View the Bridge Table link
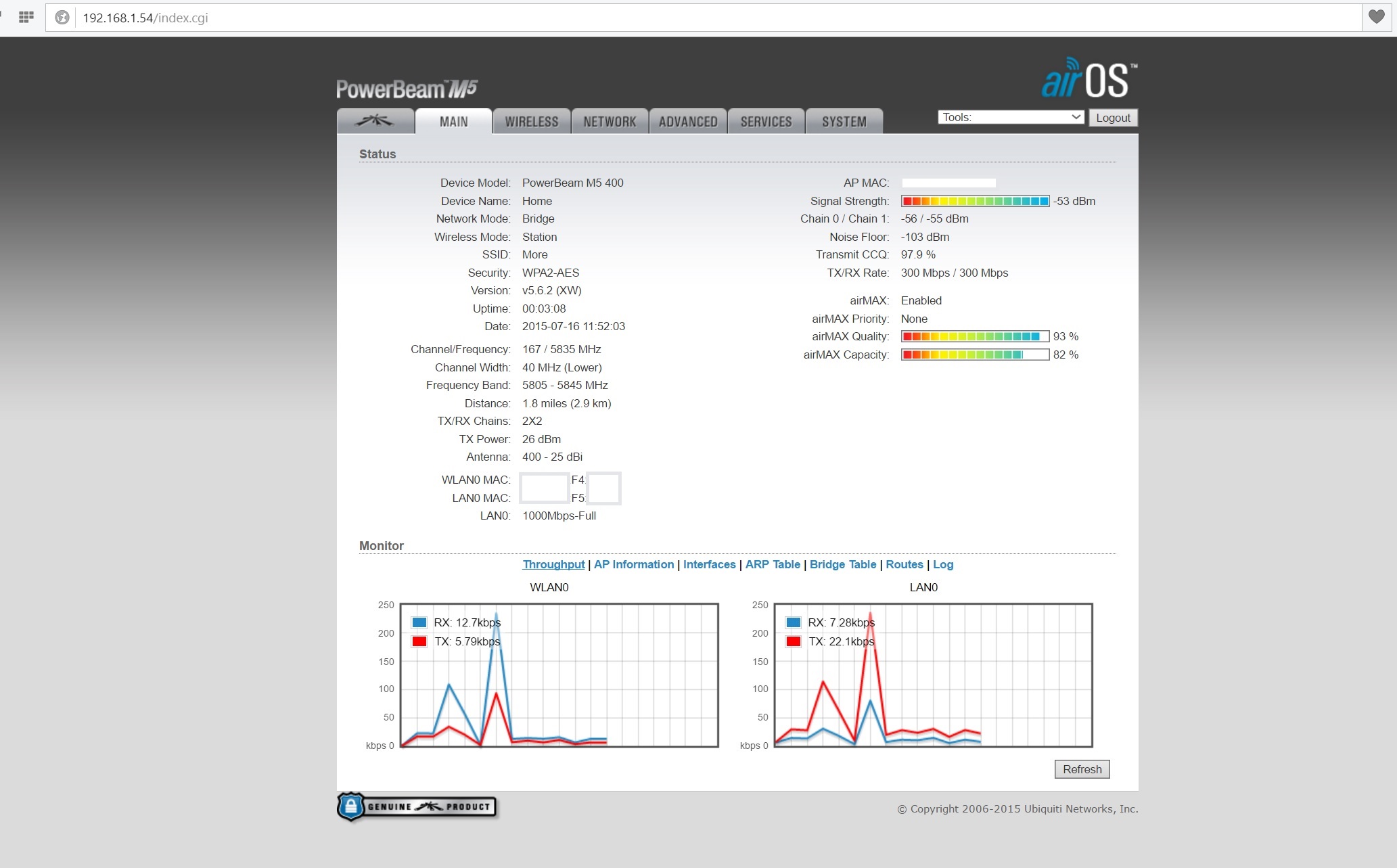 point(842,564)
